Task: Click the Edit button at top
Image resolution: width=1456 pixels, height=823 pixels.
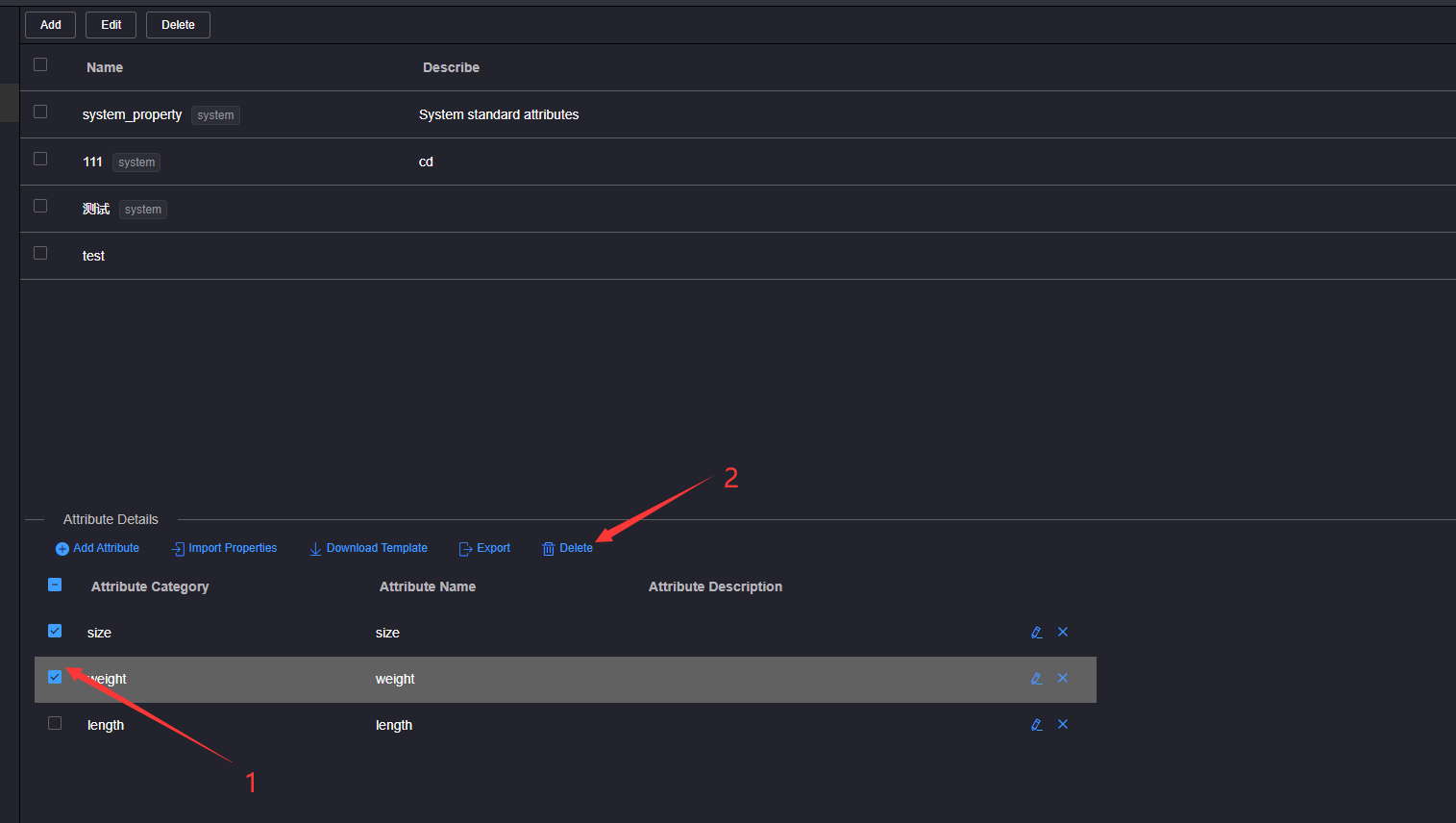Action: pos(111,25)
